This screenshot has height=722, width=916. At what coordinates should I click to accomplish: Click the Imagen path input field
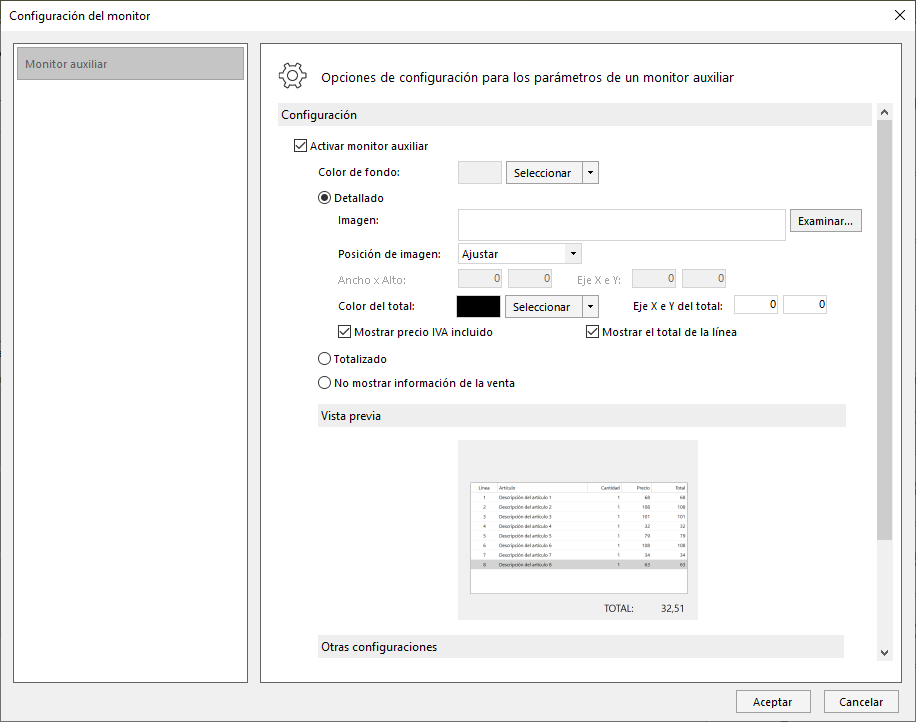(x=622, y=225)
